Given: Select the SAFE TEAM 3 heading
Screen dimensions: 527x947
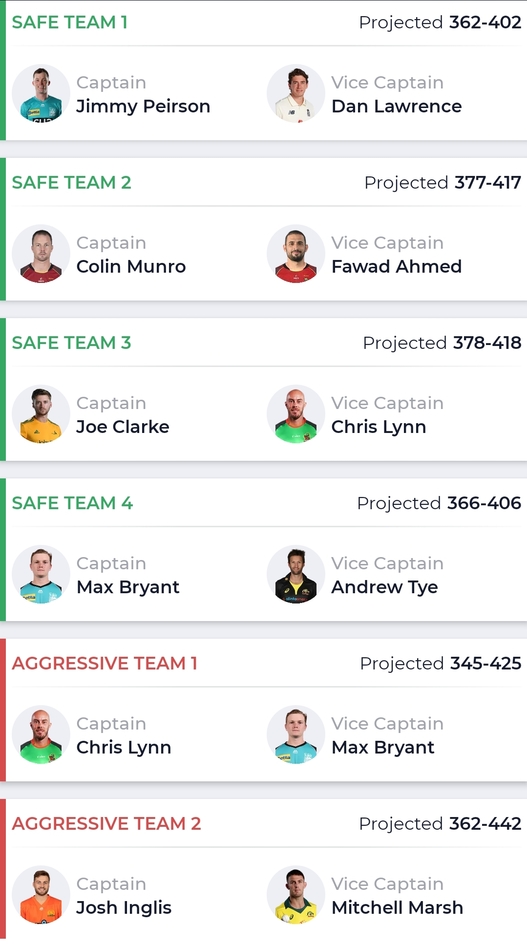Looking at the screenshot, I should click(71, 342).
